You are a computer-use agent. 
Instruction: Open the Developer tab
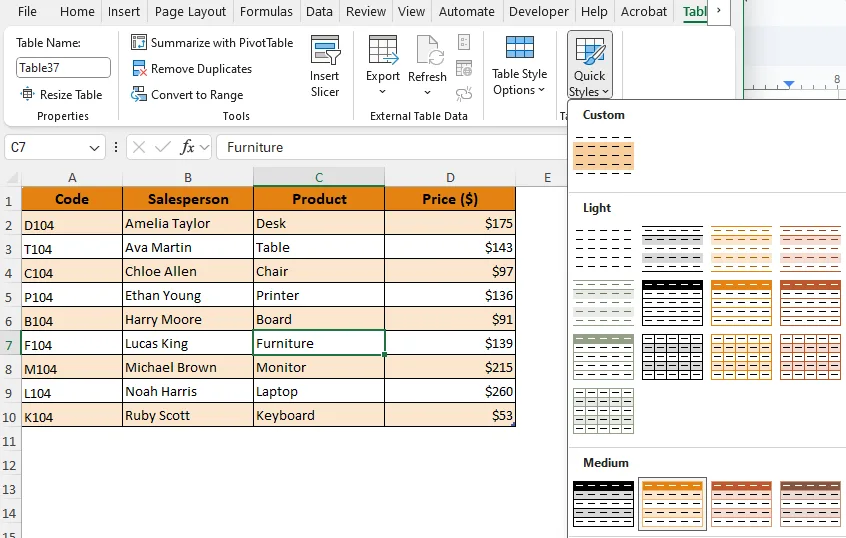tap(538, 11)
